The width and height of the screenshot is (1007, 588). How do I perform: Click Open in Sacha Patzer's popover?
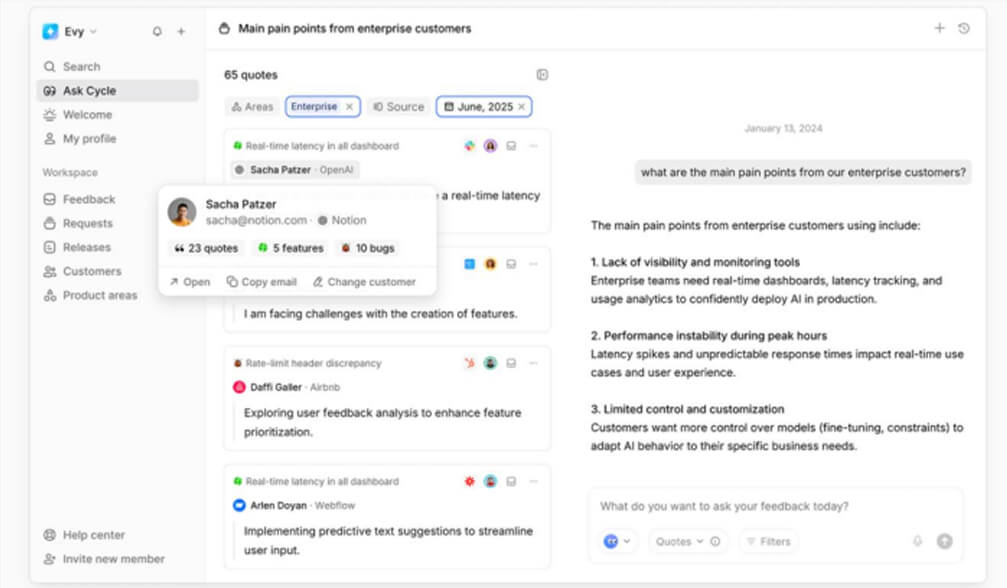point(188,282)
